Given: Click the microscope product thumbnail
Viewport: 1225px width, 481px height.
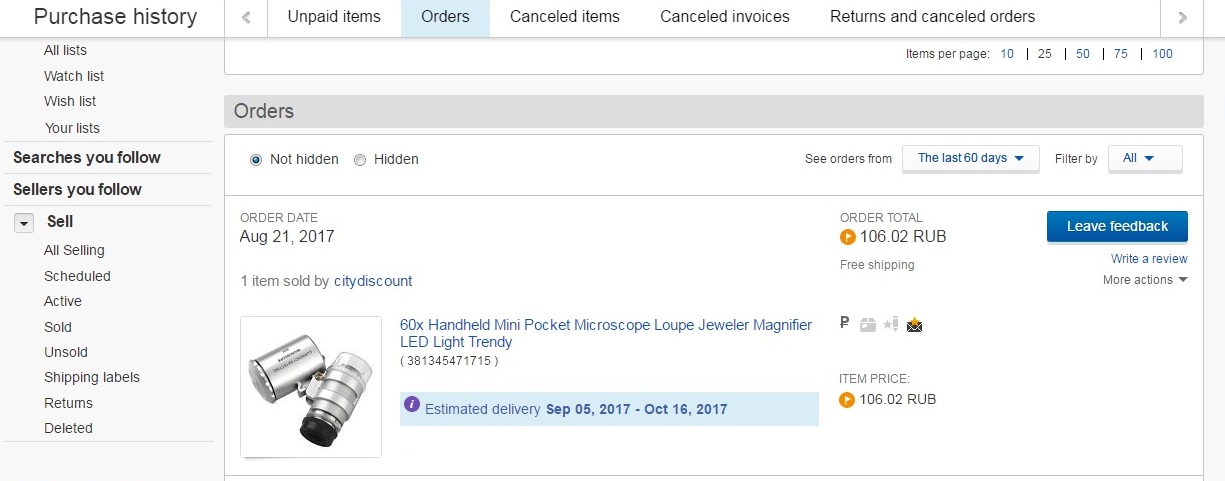Looking at the screenshot, I should (x=311, y=386).
